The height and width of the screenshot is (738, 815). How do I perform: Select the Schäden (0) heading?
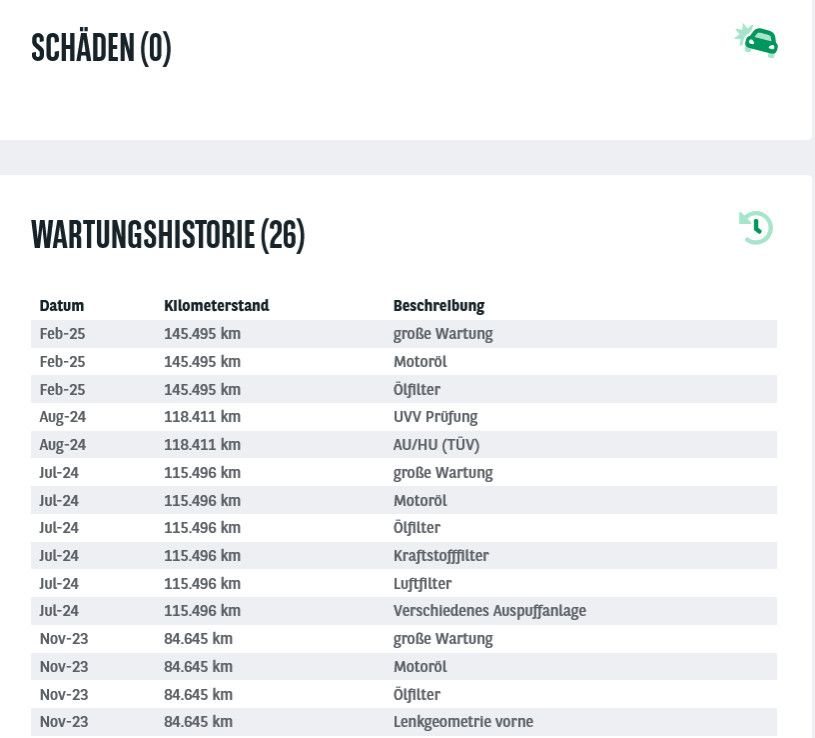[x=101, y=48]
